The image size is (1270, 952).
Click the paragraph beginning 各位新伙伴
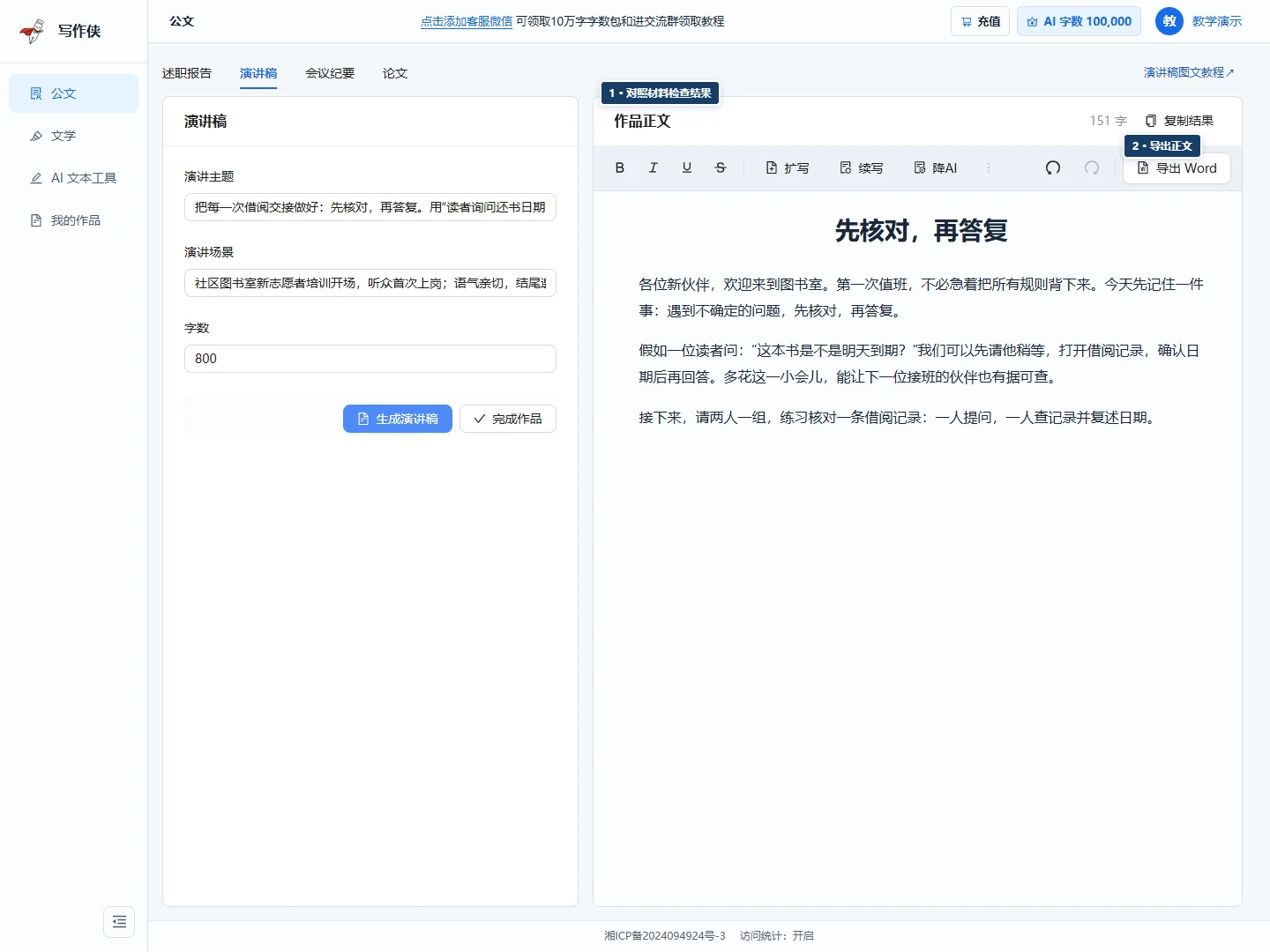(921, 297)
